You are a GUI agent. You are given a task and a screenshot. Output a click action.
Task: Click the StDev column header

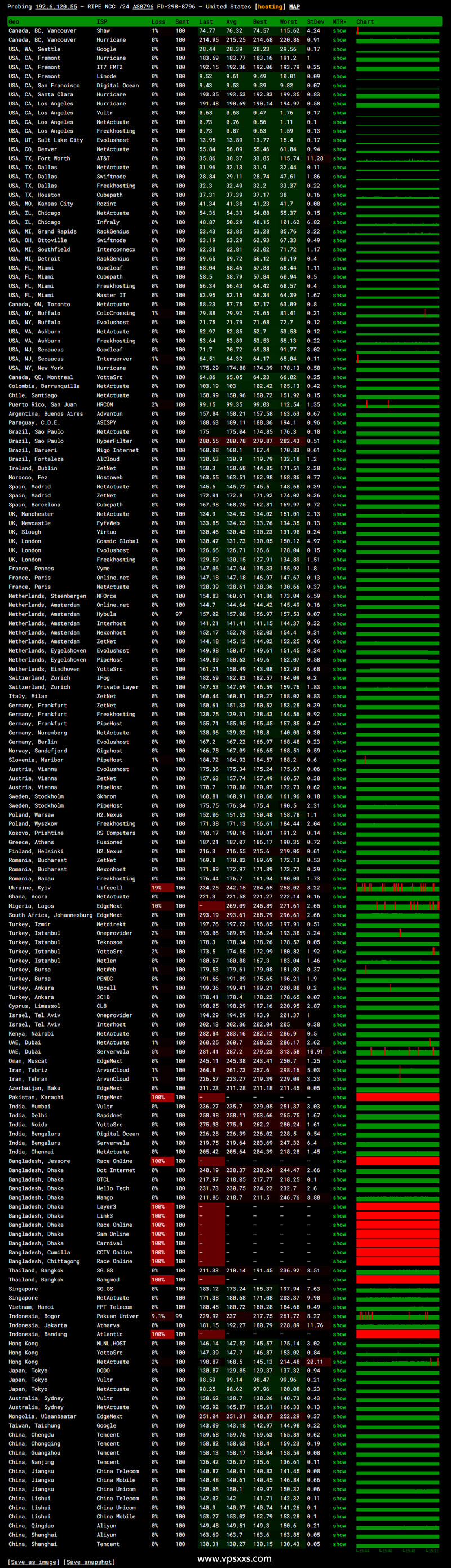click(x=315, y=21)
